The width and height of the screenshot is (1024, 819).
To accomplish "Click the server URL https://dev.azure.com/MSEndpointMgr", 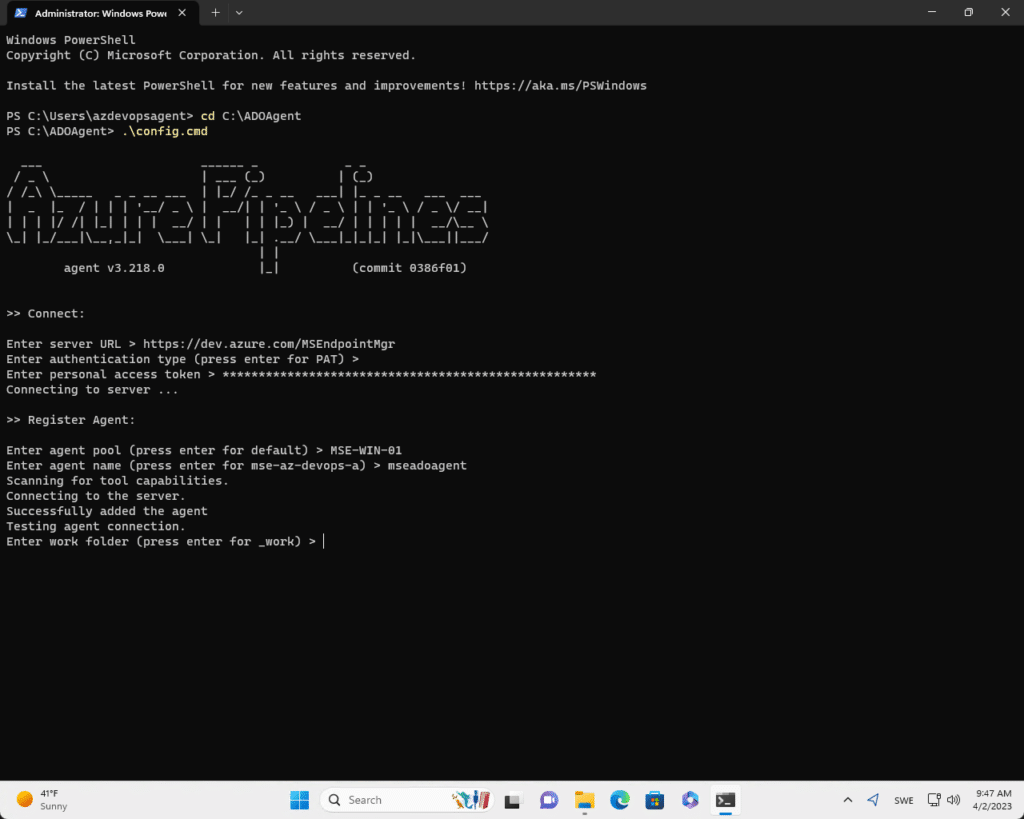I will tap(269, 344).
